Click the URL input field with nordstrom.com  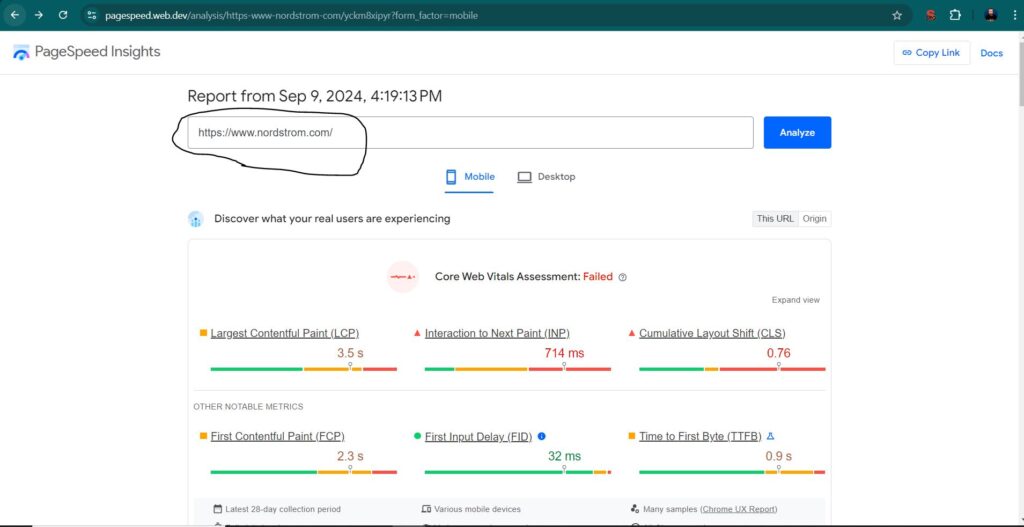tap(470, 133)
